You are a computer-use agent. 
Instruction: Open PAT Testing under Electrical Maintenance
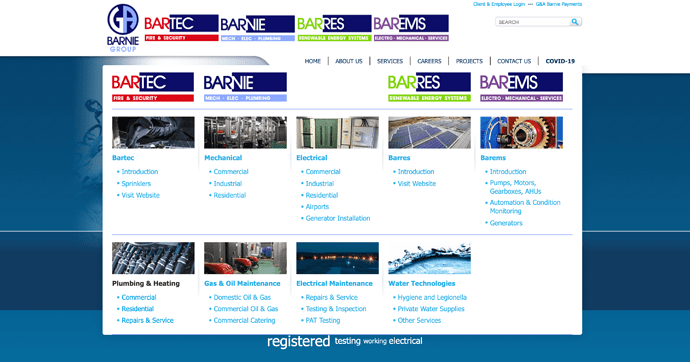coord(323,320)
